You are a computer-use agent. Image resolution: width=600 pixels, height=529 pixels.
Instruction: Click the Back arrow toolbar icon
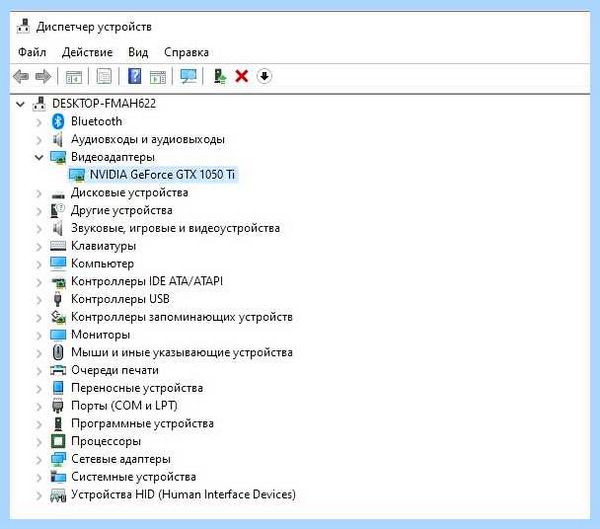tap(21, 76)
